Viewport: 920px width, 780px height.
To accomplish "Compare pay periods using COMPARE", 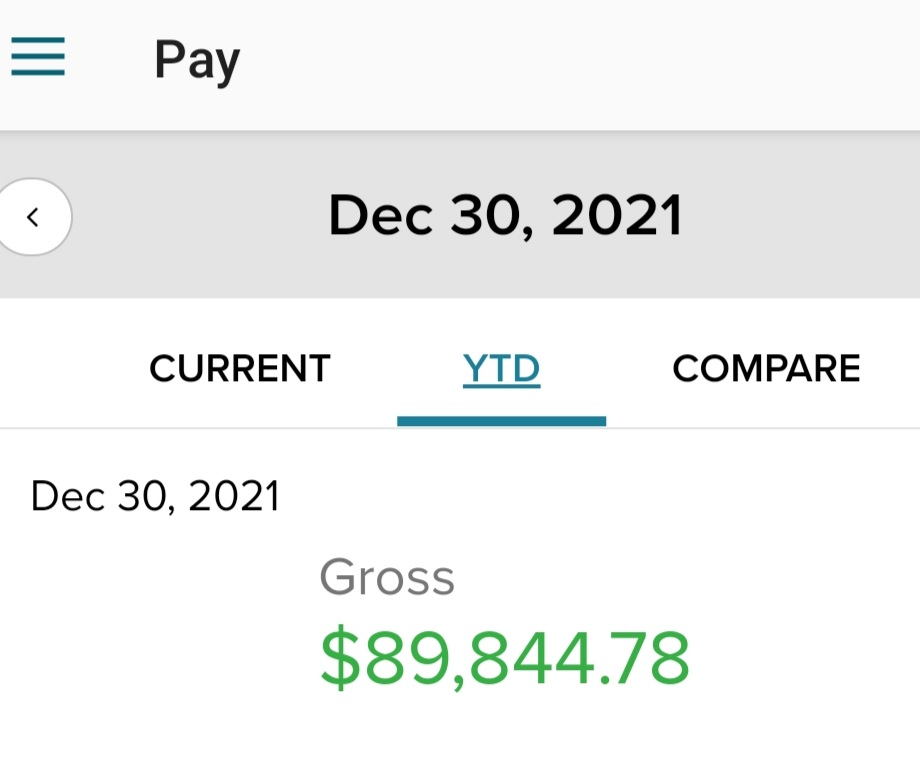I will pyautogui.click(x=766, y=369).
